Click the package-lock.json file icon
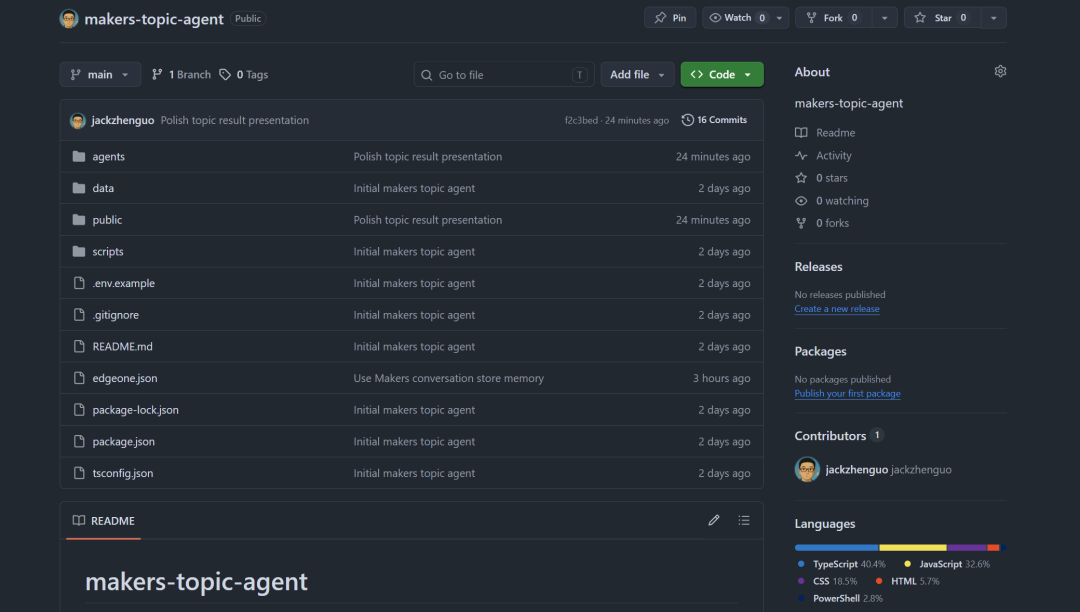This screenshot has height=612, width=1080. click(x=79, y=410)
